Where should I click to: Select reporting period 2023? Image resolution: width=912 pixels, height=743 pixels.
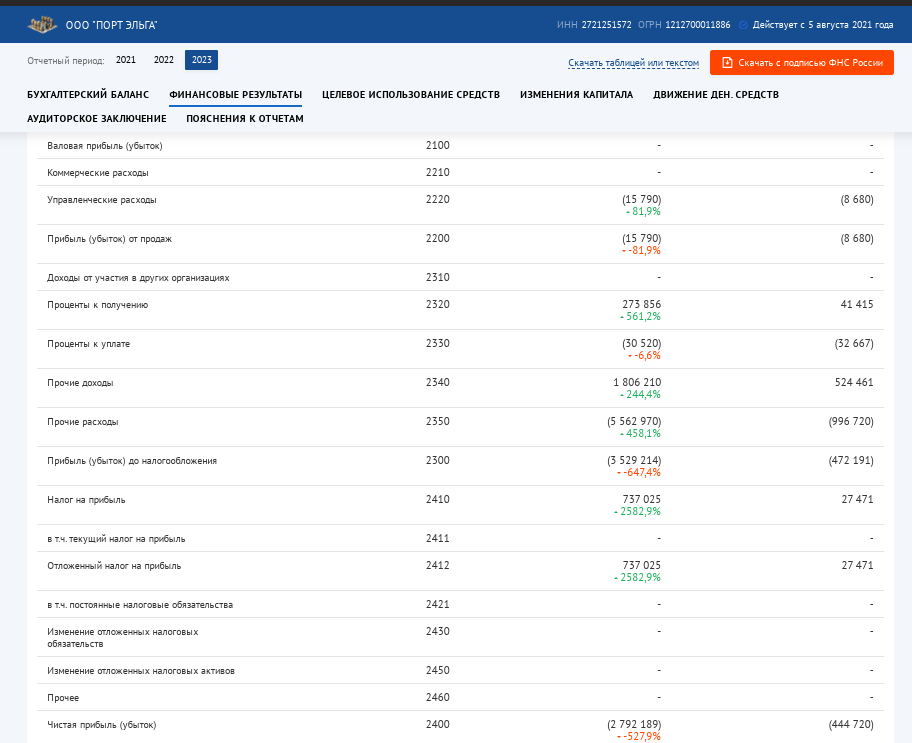click(201, 60)
